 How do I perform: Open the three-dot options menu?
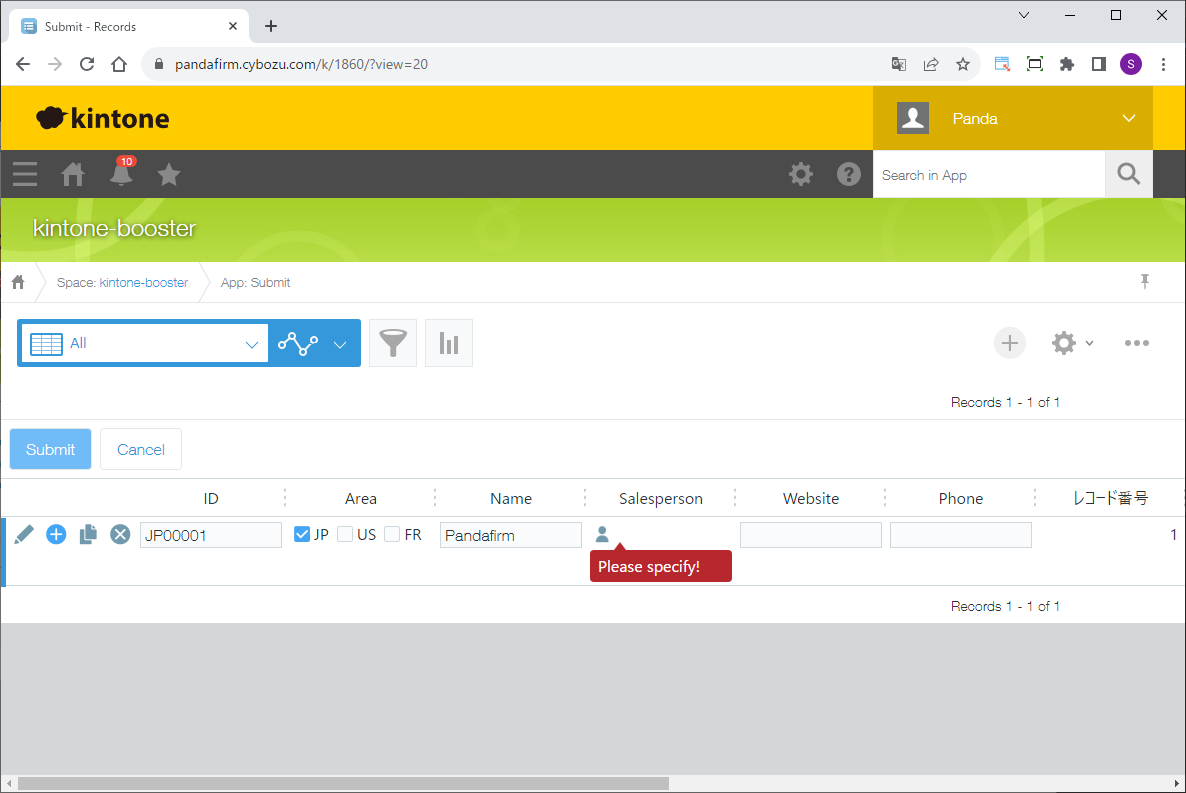point(1136,343)
